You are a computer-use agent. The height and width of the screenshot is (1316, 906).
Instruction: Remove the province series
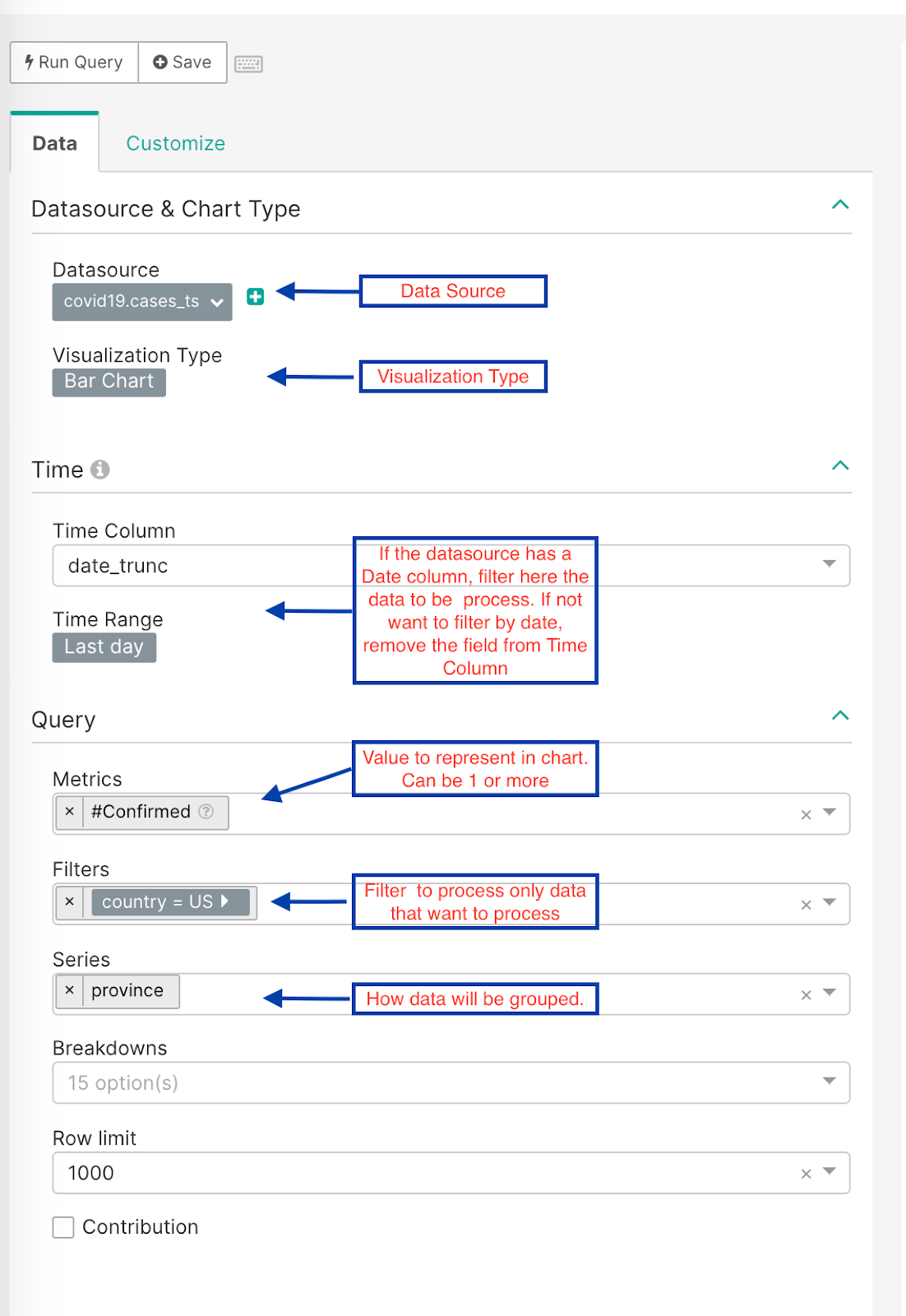(70, 991)
